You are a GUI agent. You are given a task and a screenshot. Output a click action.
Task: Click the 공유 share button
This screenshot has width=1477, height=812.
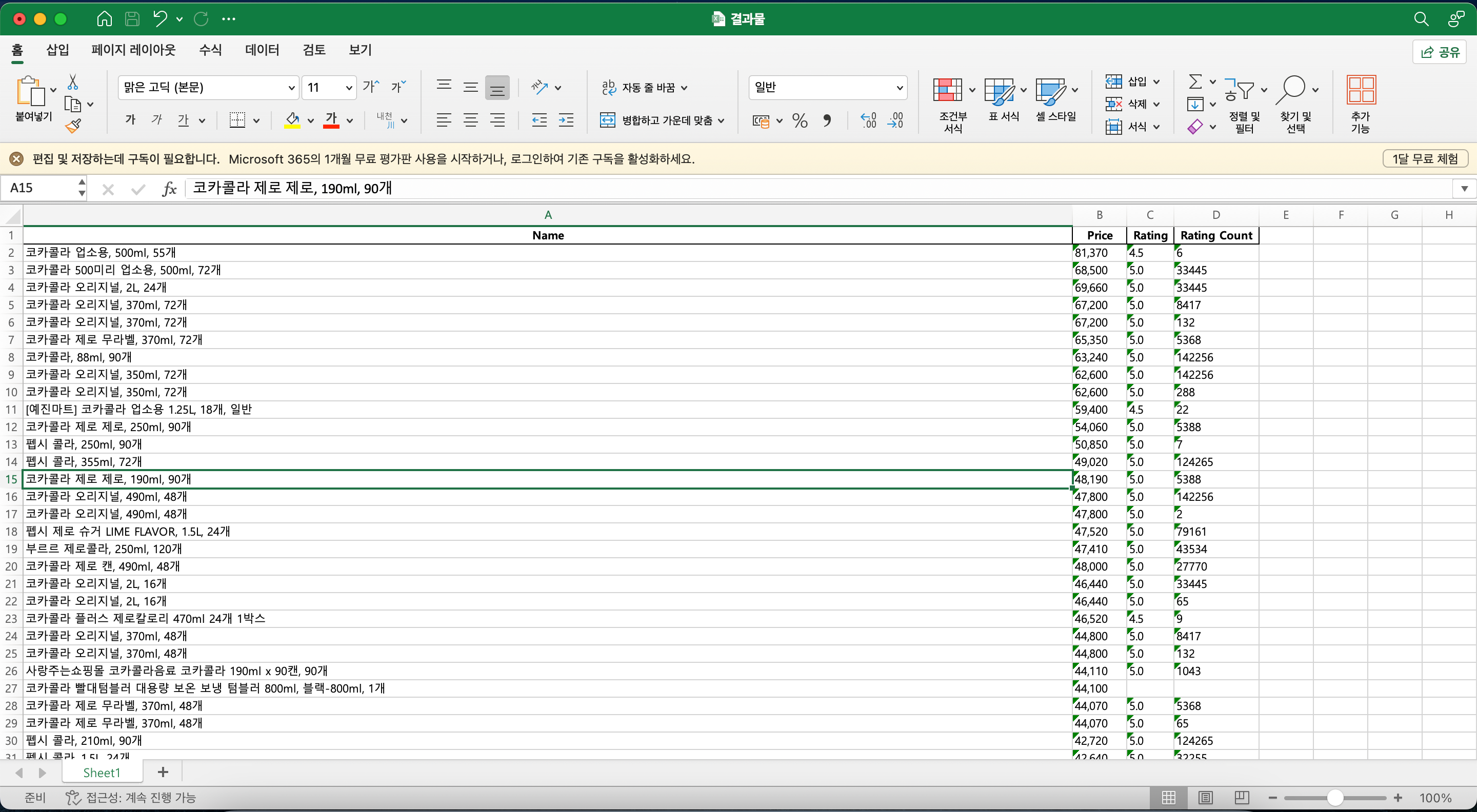[x=1440, y=52]
